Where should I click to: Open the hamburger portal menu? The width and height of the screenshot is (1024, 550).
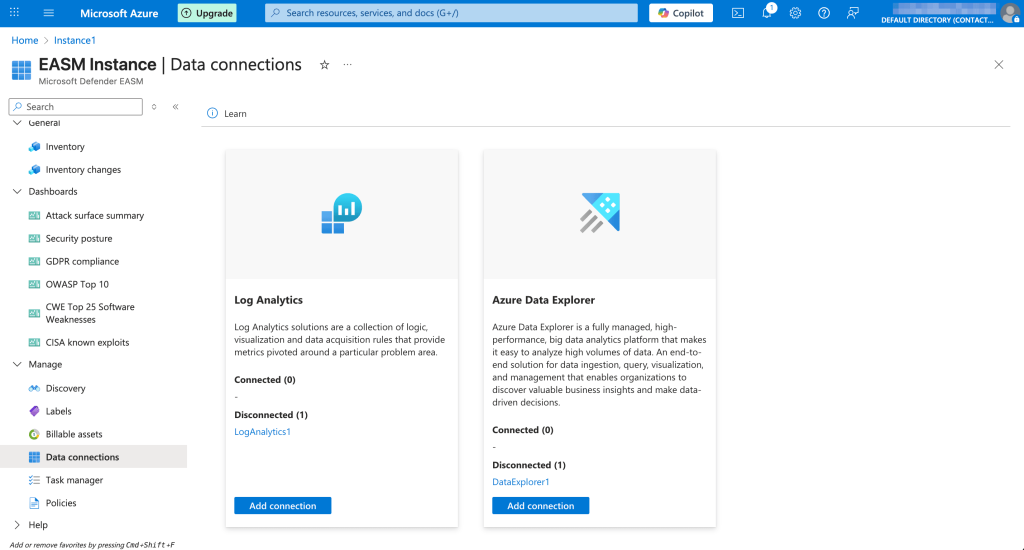coord(48,12)
